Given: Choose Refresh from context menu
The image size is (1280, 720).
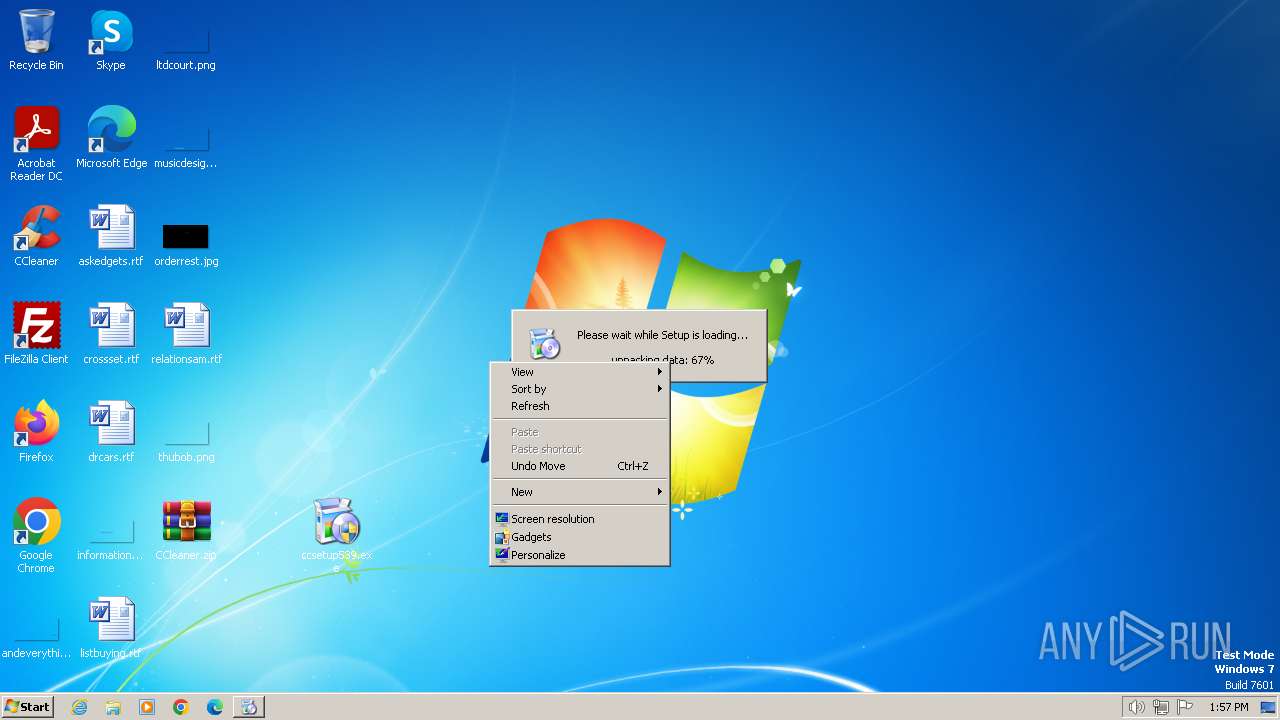Looking at the screenshot, I should pos(580,406).
